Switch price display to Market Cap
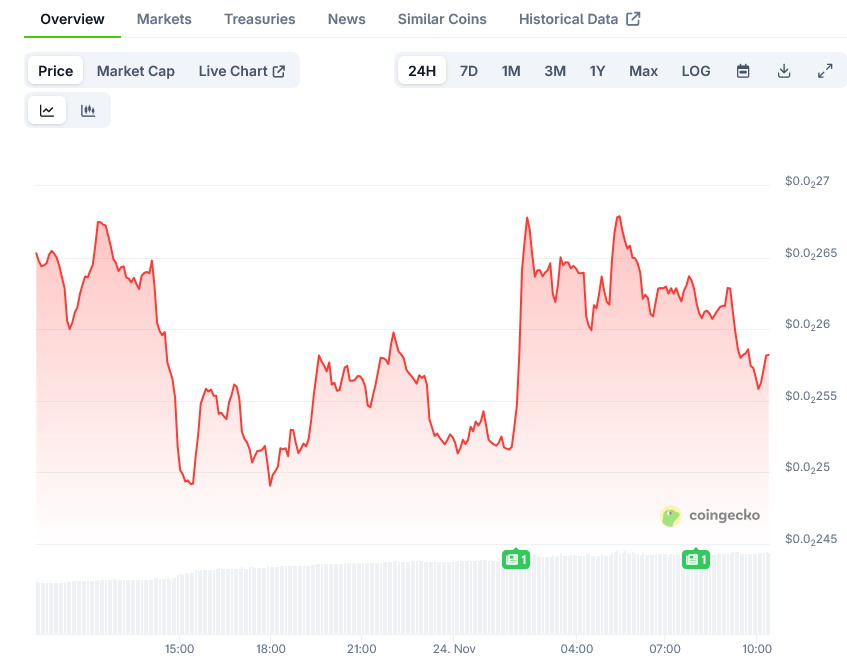 (x=135, y=70)
